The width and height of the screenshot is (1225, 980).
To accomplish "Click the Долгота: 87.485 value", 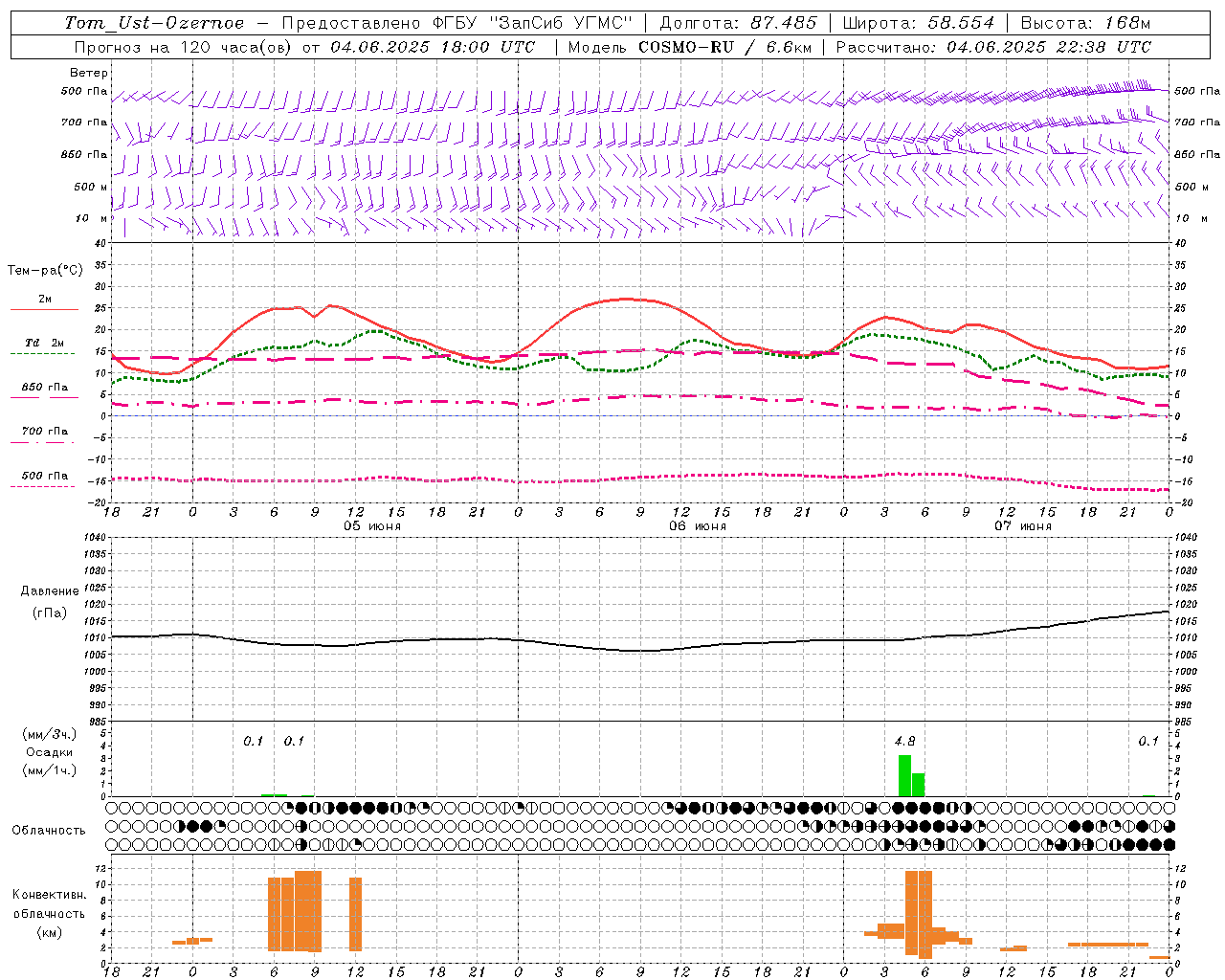I will coord(739,23).
